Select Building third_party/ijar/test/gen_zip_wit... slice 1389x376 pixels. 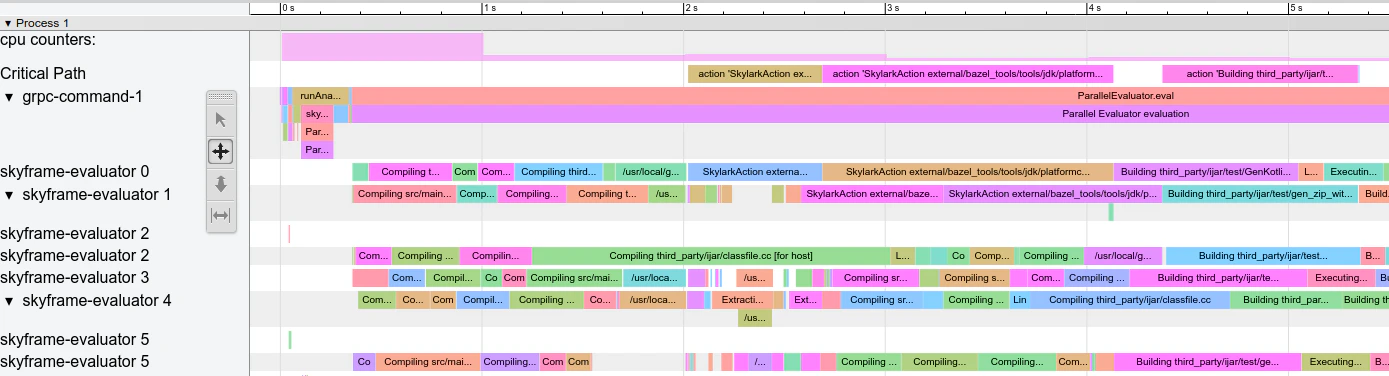coord(1260,194)
